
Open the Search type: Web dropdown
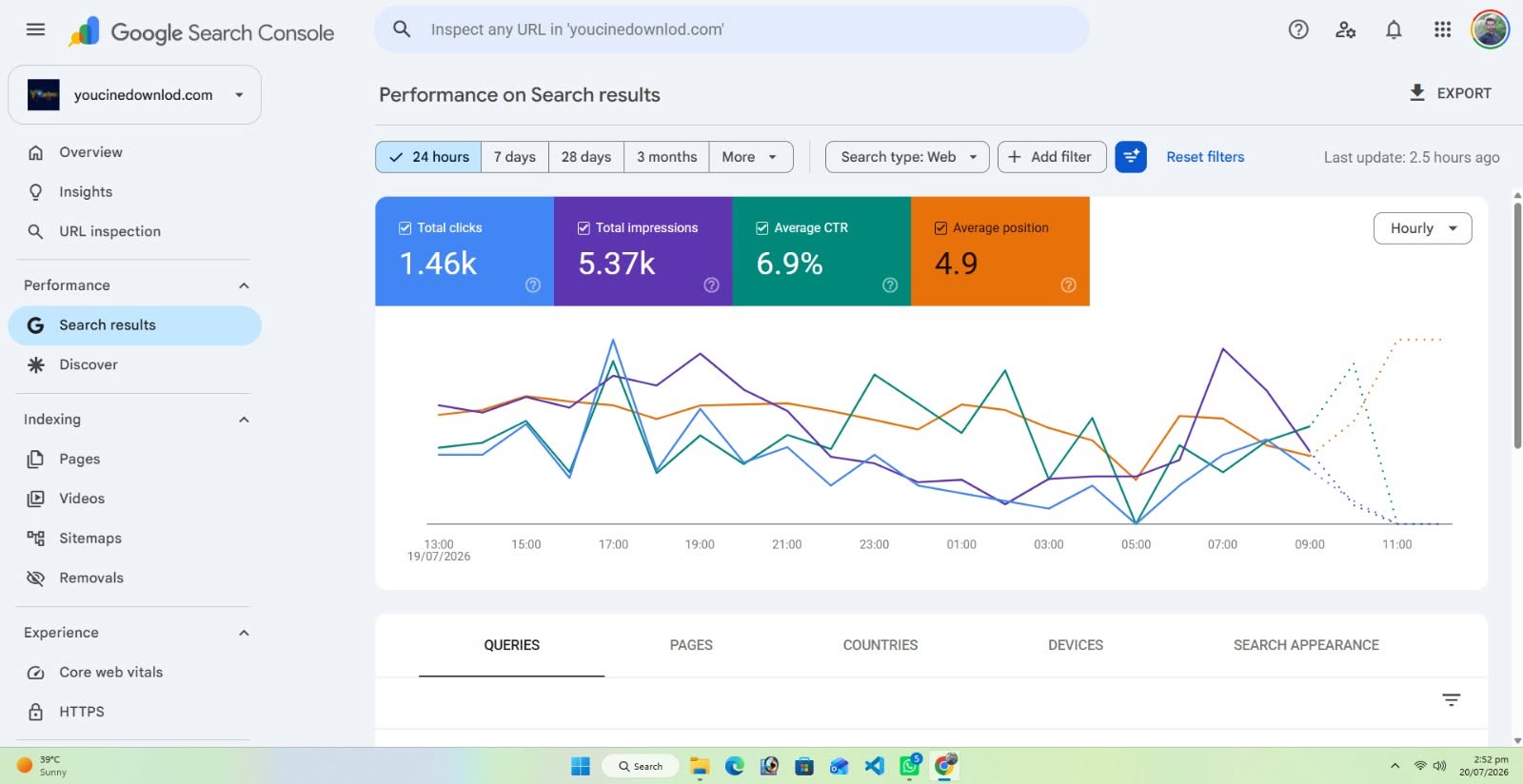(907, 157)
